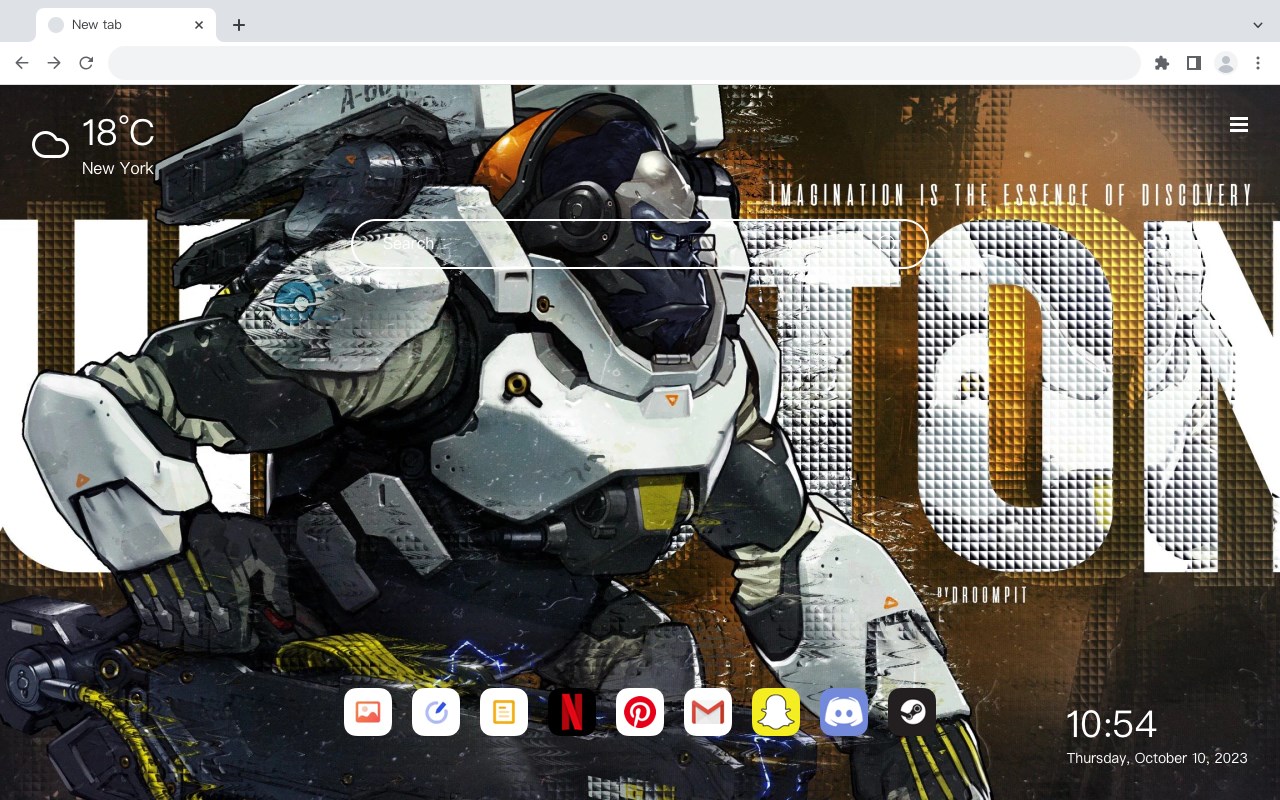Open the yellow notes shortcut icon

[x=504, y=712]
